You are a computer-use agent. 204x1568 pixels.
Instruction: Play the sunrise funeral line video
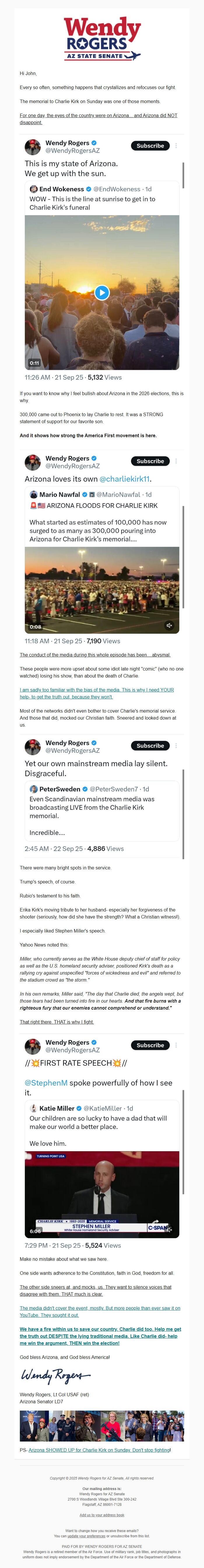coord(102,292)
